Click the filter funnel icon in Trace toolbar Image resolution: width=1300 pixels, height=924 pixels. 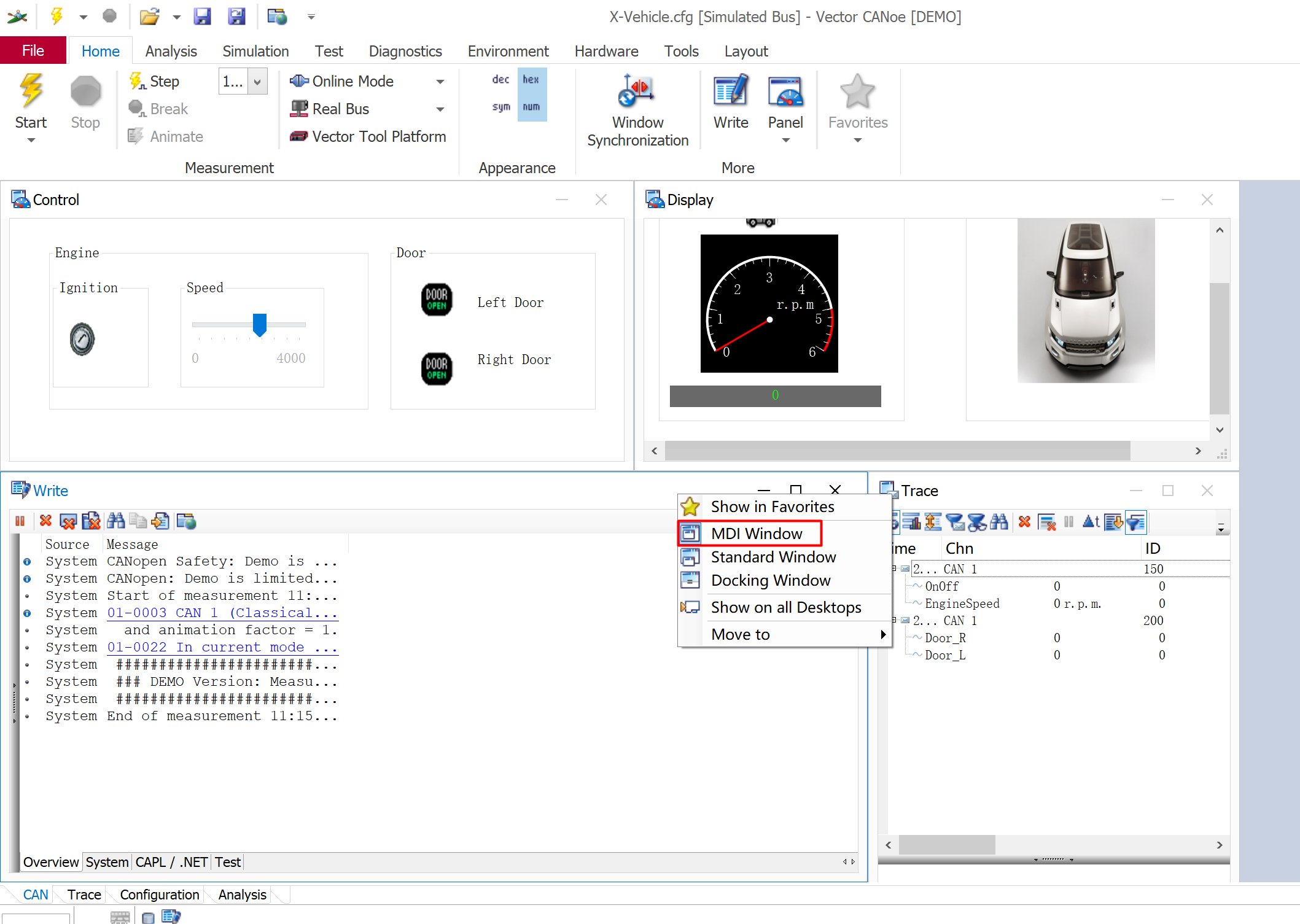tap(1137, 522)
